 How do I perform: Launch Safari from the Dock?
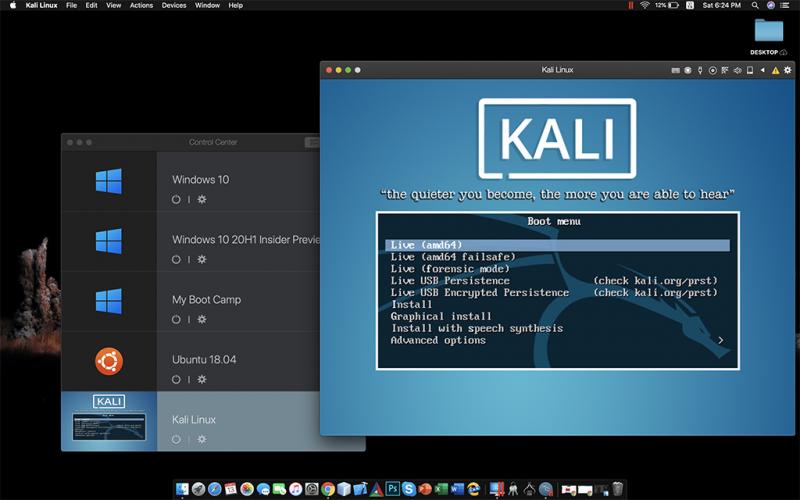(214, 489)
